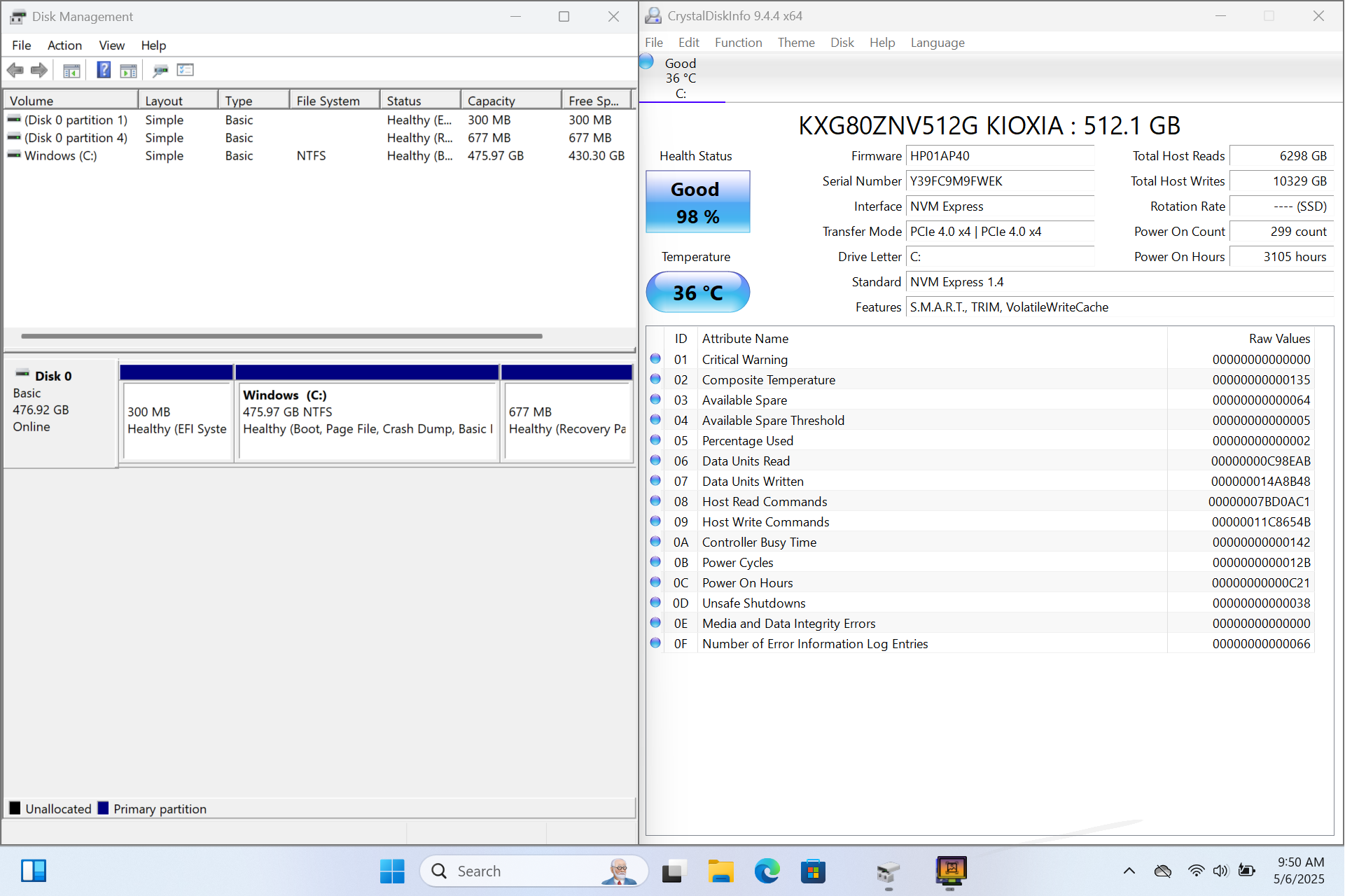This screenshot has height=896, width=1345.
Task: Click the Forward arrow in Disk Management toolbar
Action: tap(39, 70)
